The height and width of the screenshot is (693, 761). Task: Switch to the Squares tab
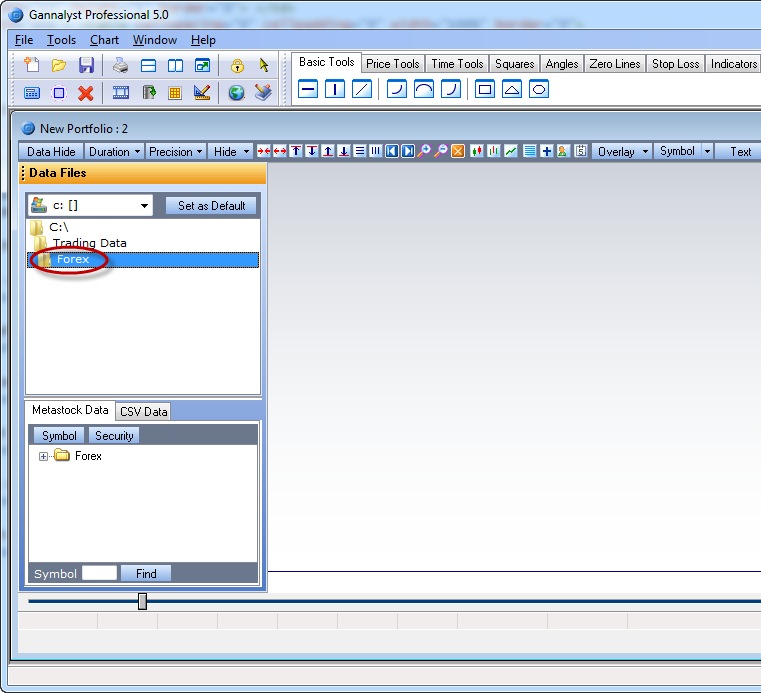[514, 64]
